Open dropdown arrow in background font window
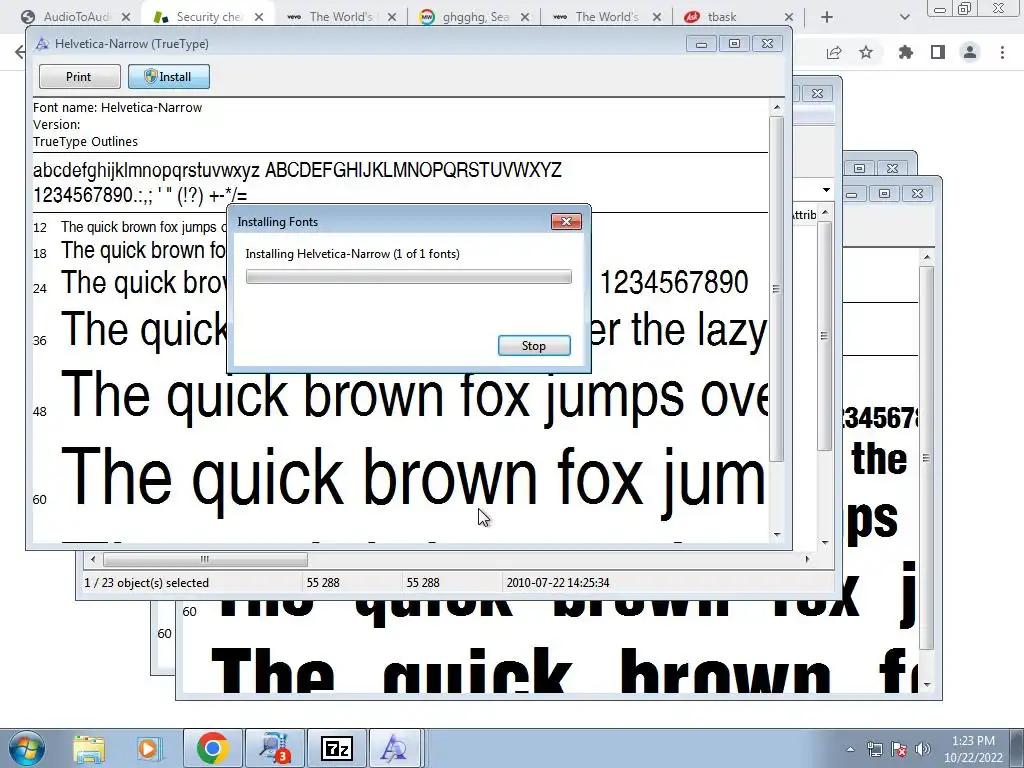This screenshot has height=768, width=1024. [x=826, y=190]
